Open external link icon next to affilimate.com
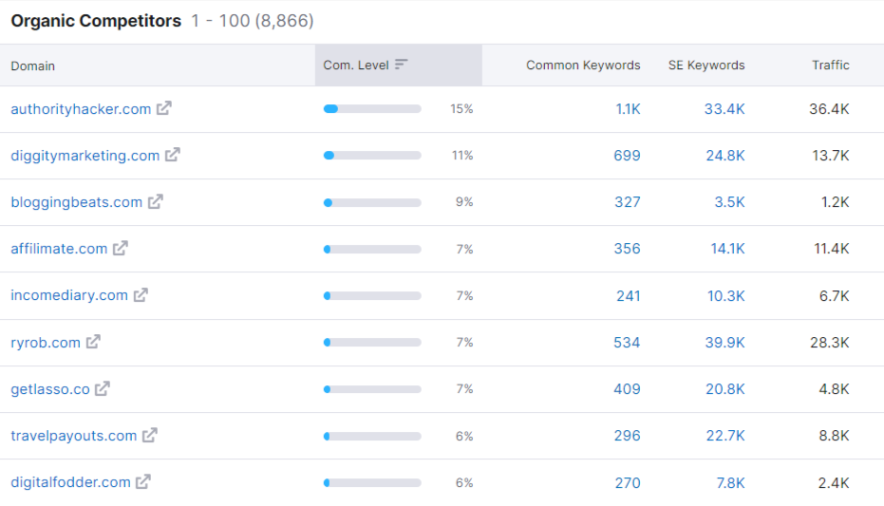The image size is (884, 506). tap(120, 248)
